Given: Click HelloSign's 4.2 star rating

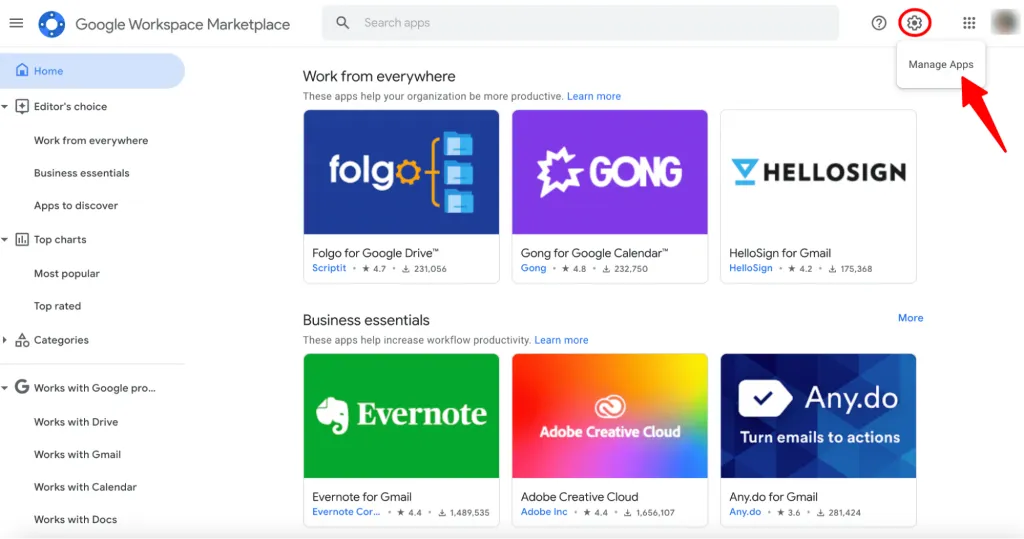Looking at the screenshot, I should [800, 269].
